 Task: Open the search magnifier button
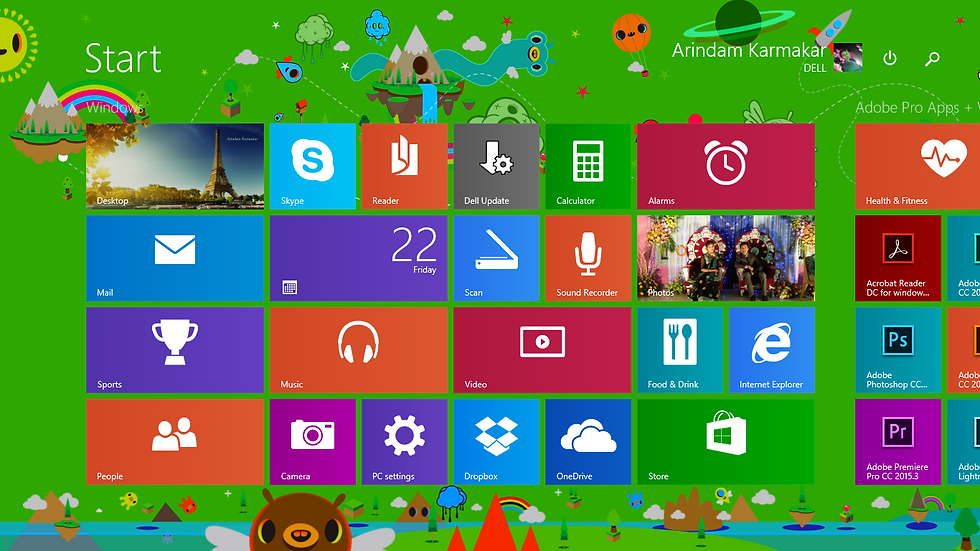pos(932,59)
